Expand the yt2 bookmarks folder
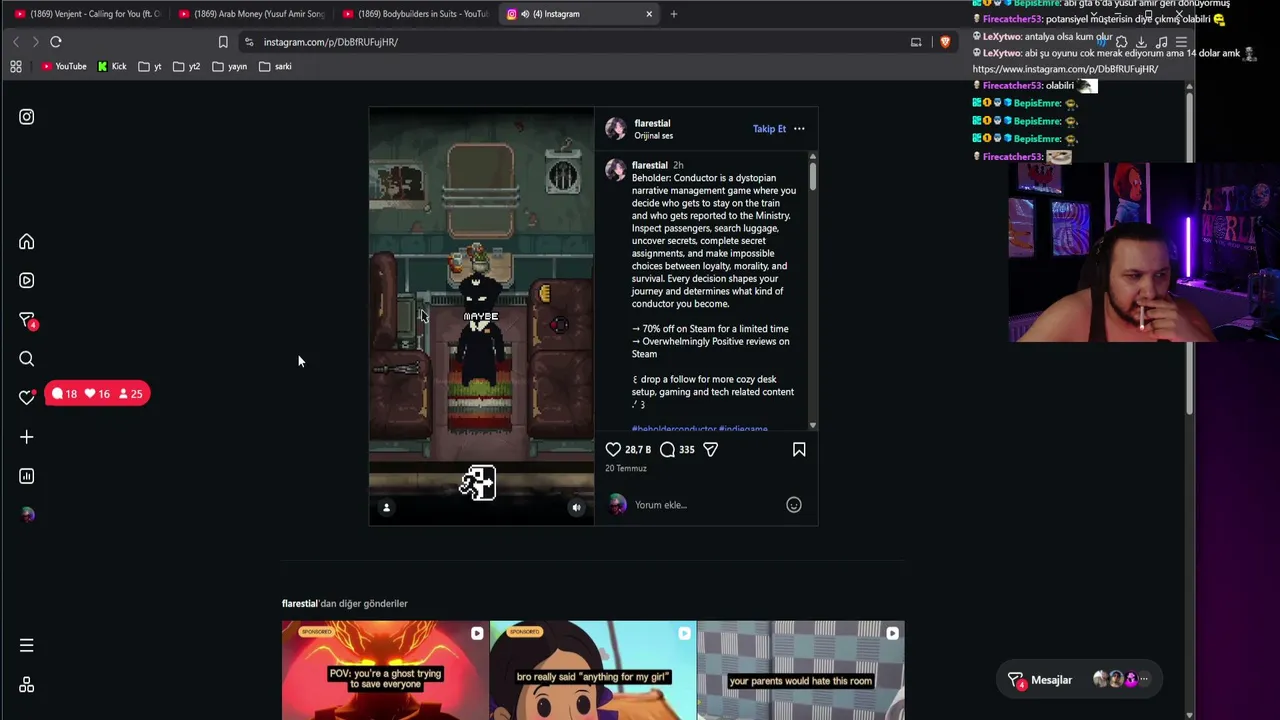1280x720 pixels. point(186,66)
